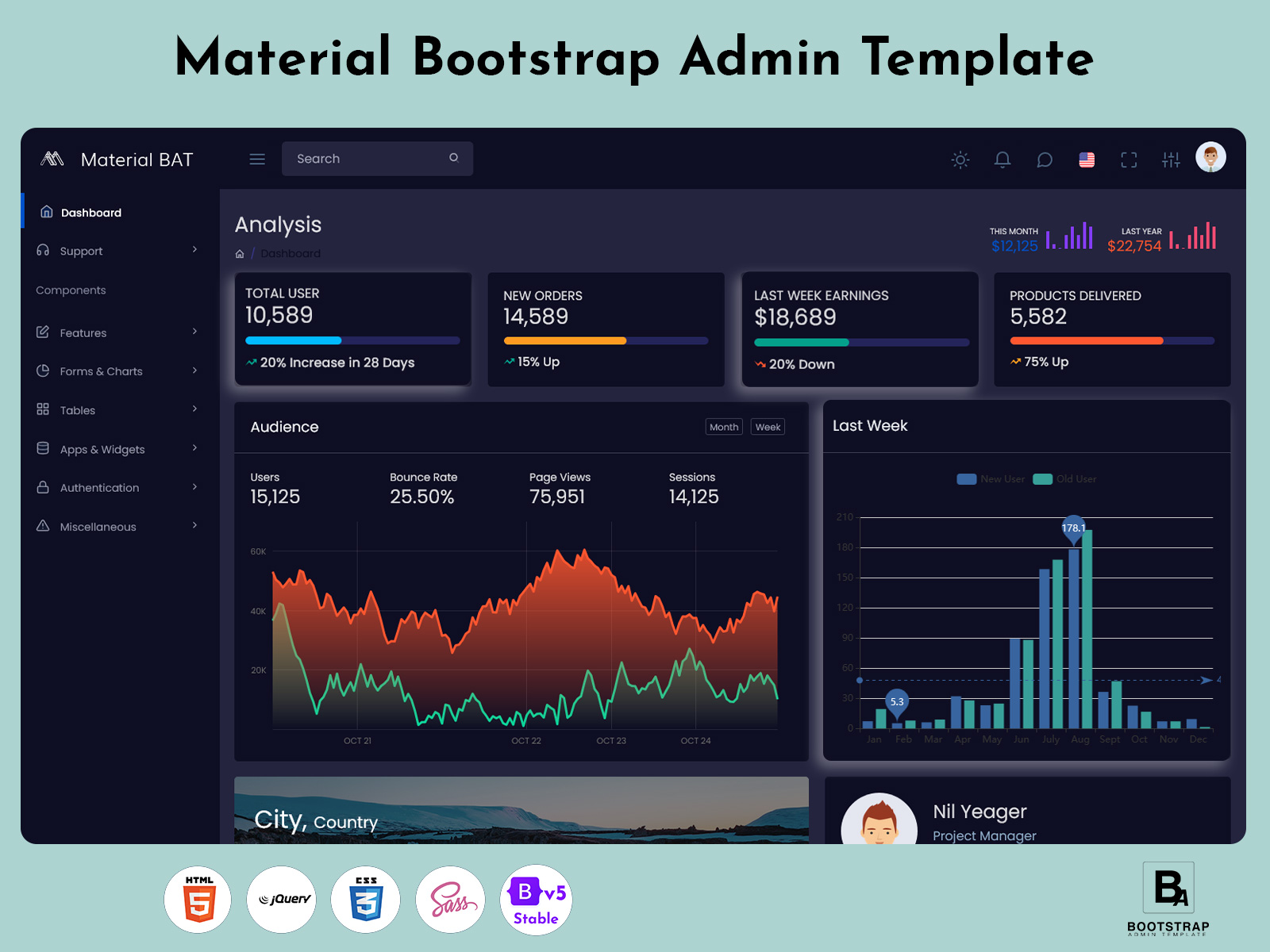Expand the Authentication submenu chevron
Viewport: 1270px width, 952px height.
194,487
